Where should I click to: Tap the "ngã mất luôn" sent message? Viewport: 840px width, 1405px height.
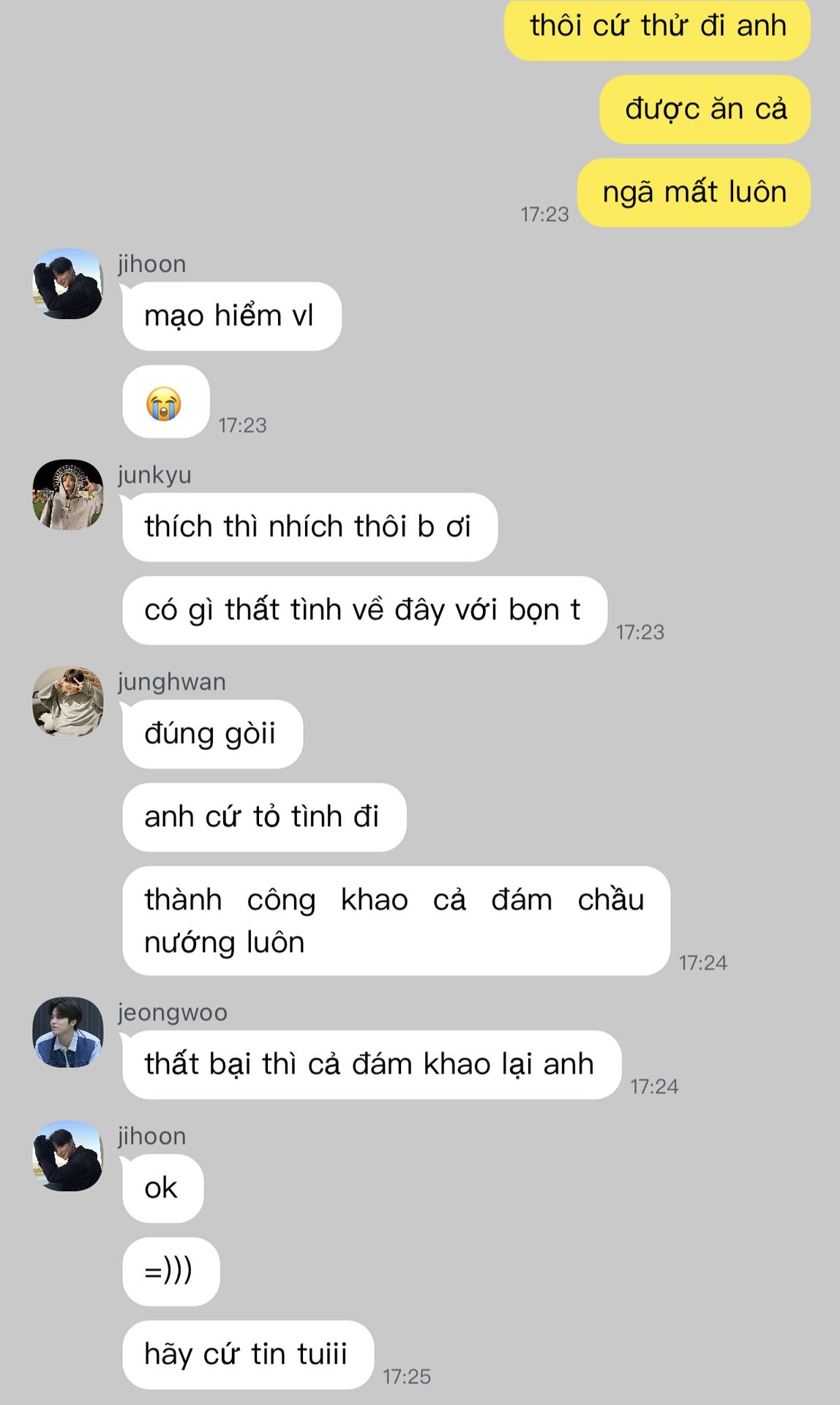pos(694,192)
